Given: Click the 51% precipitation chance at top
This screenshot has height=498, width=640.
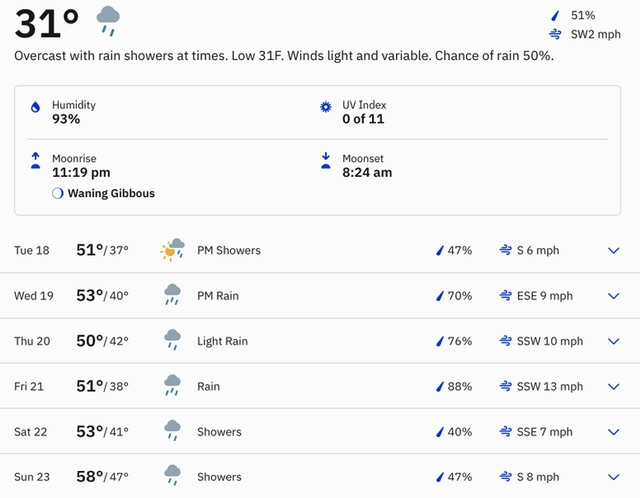Looking at the screenshot, I should click(583, 16).
